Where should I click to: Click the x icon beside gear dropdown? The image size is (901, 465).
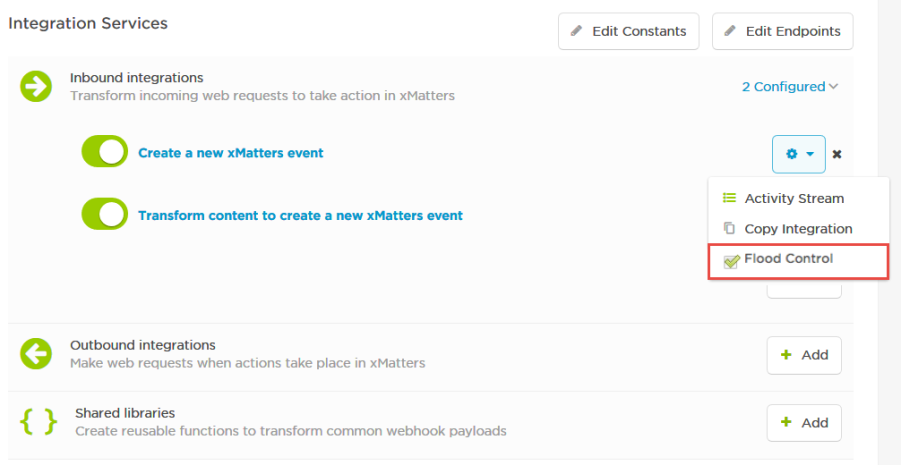pyautogui.click(x=838, y=155)
